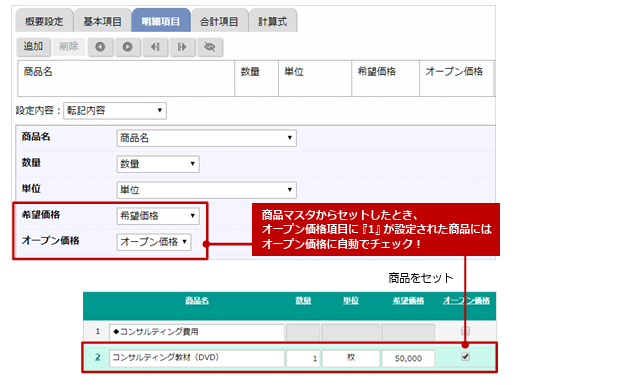Open the 設定内容 転記内容 dropdown

[115, 111]
